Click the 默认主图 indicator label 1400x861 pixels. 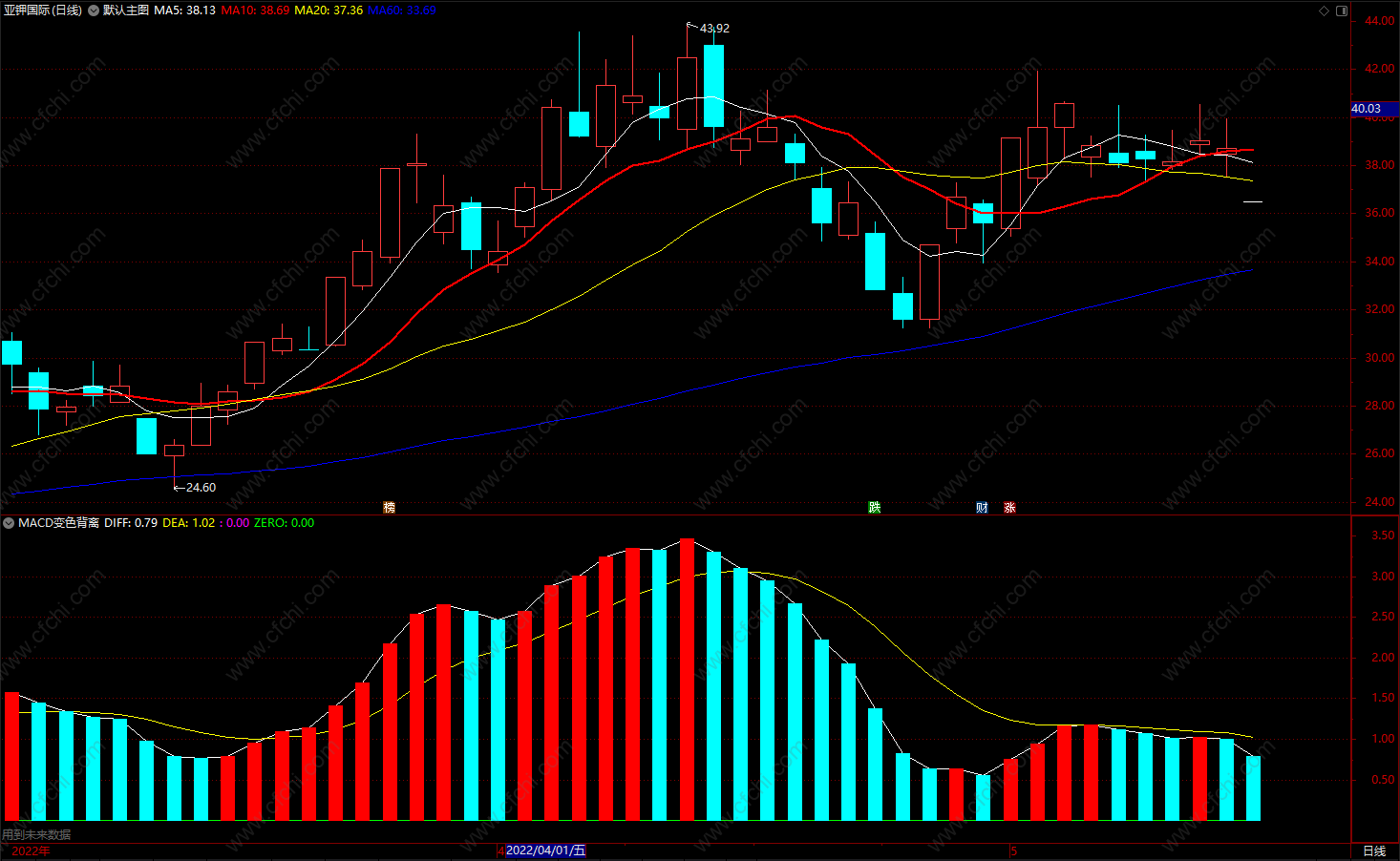click(x=126, y=10)
